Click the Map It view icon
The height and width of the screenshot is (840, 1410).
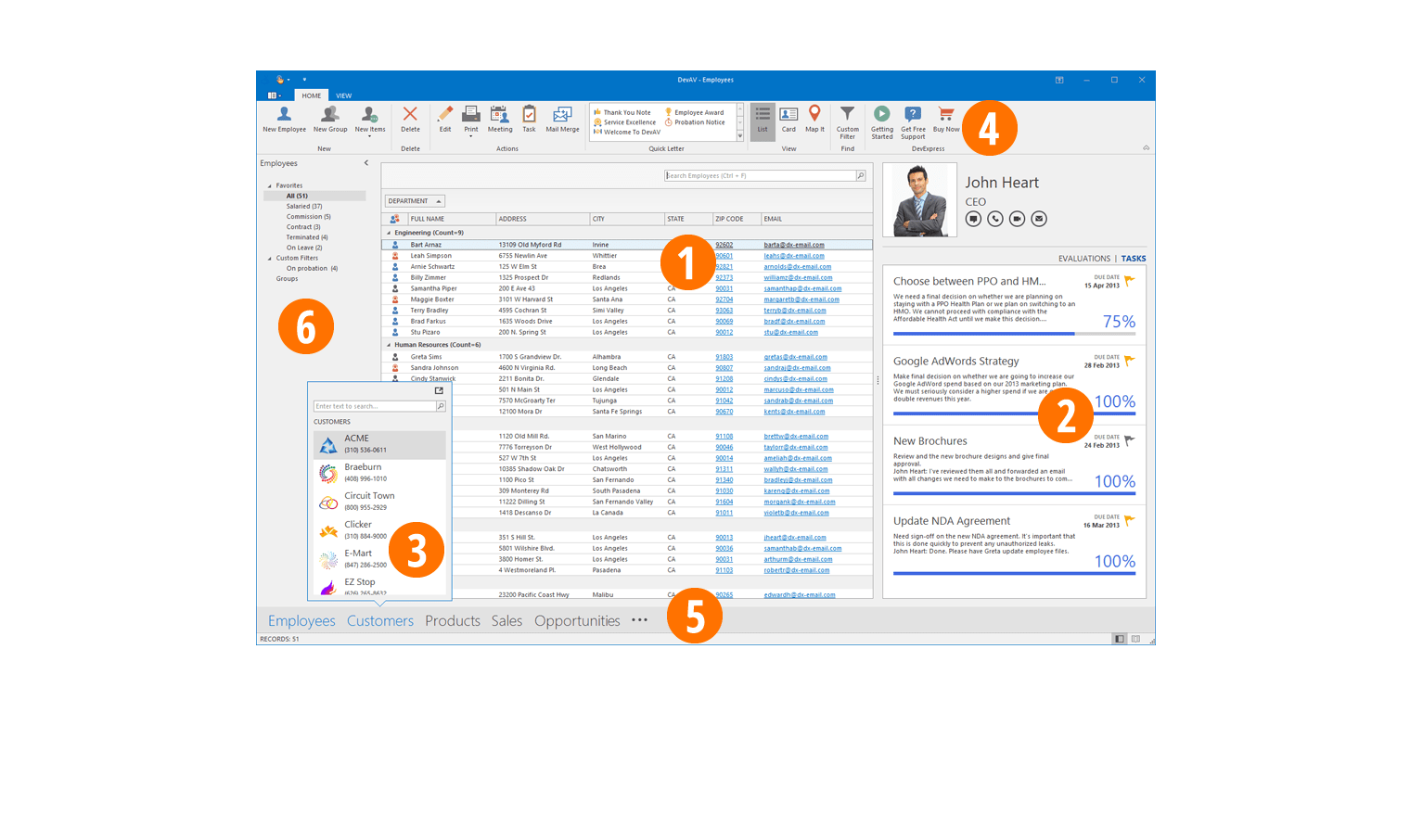click(814, 115)
